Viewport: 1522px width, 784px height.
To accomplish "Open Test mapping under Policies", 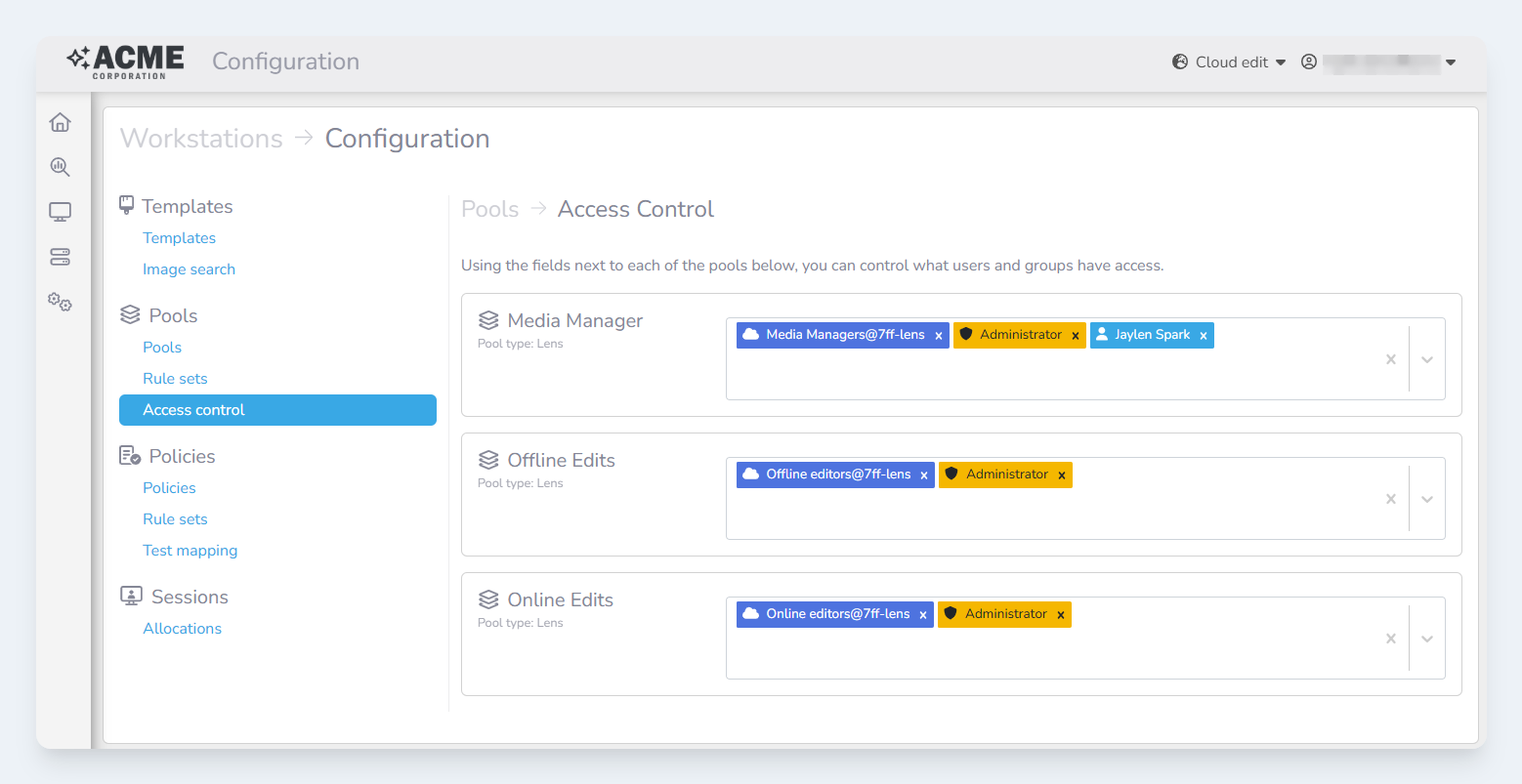I will pos(190,551).
